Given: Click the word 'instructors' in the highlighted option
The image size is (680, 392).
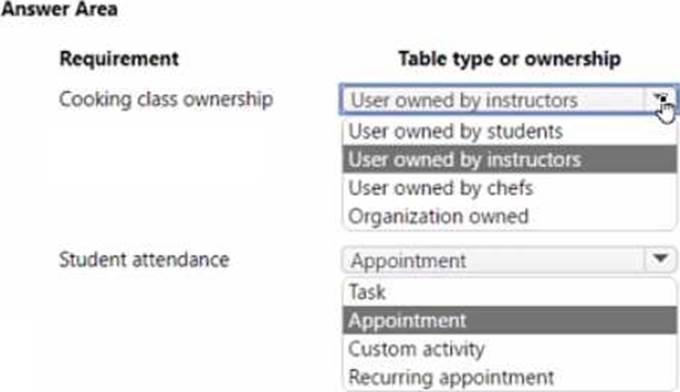Looking at the screenshot, I should 533,160.
